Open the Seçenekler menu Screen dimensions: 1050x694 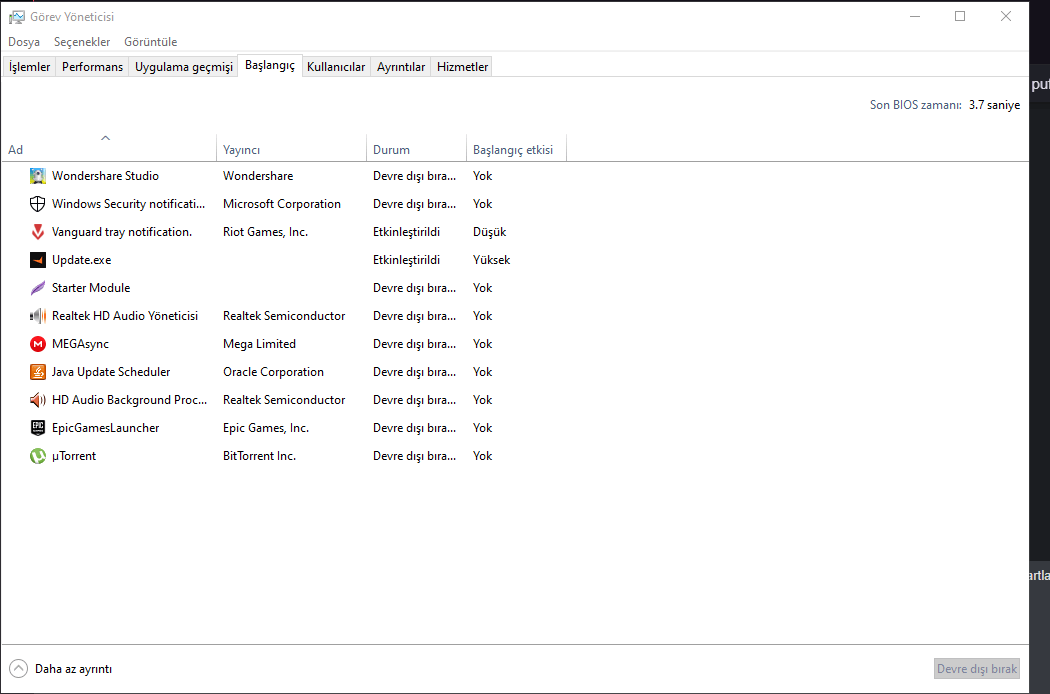[82, 42]
